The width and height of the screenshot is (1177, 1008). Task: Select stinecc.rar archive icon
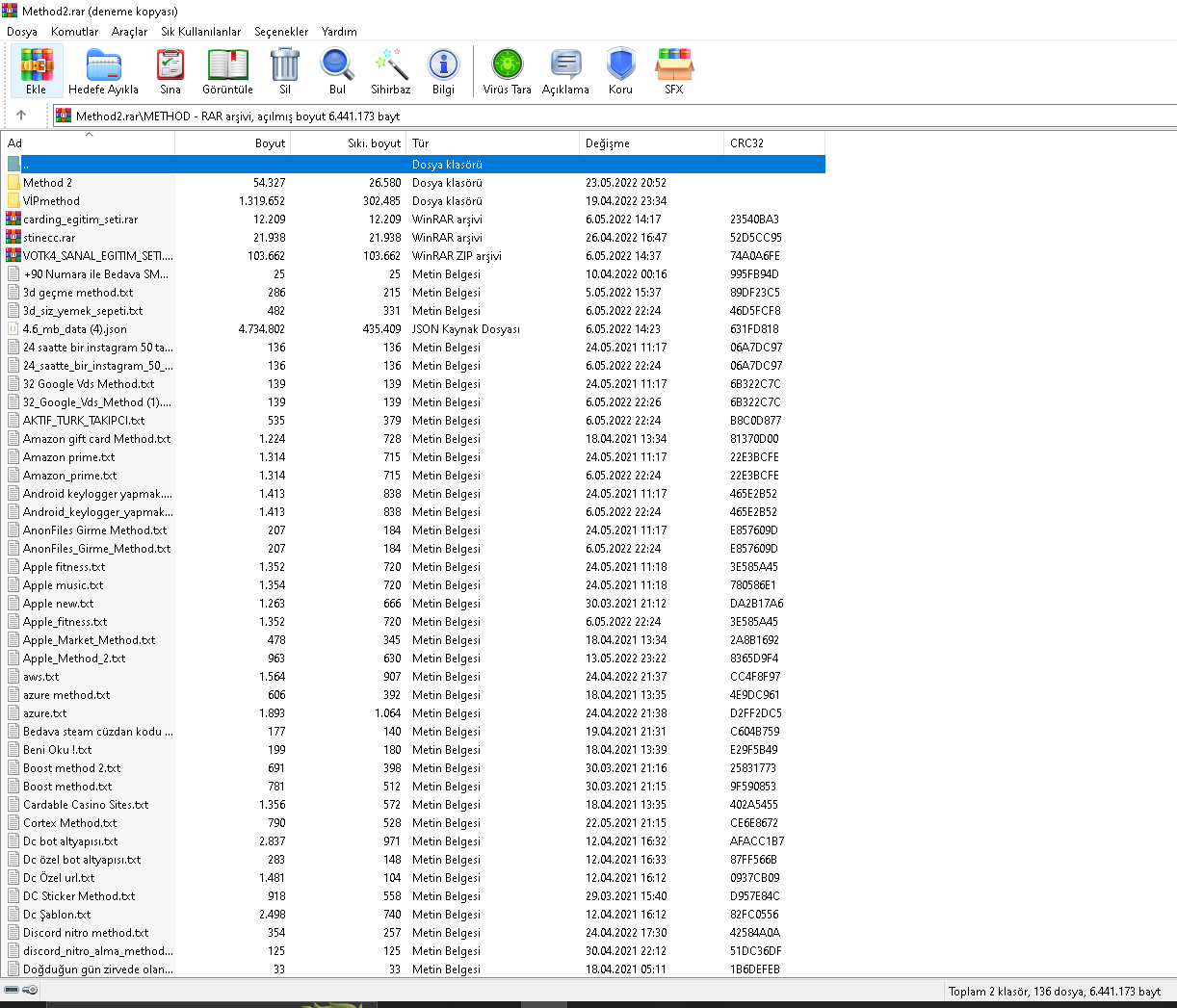tap(13, 237)
